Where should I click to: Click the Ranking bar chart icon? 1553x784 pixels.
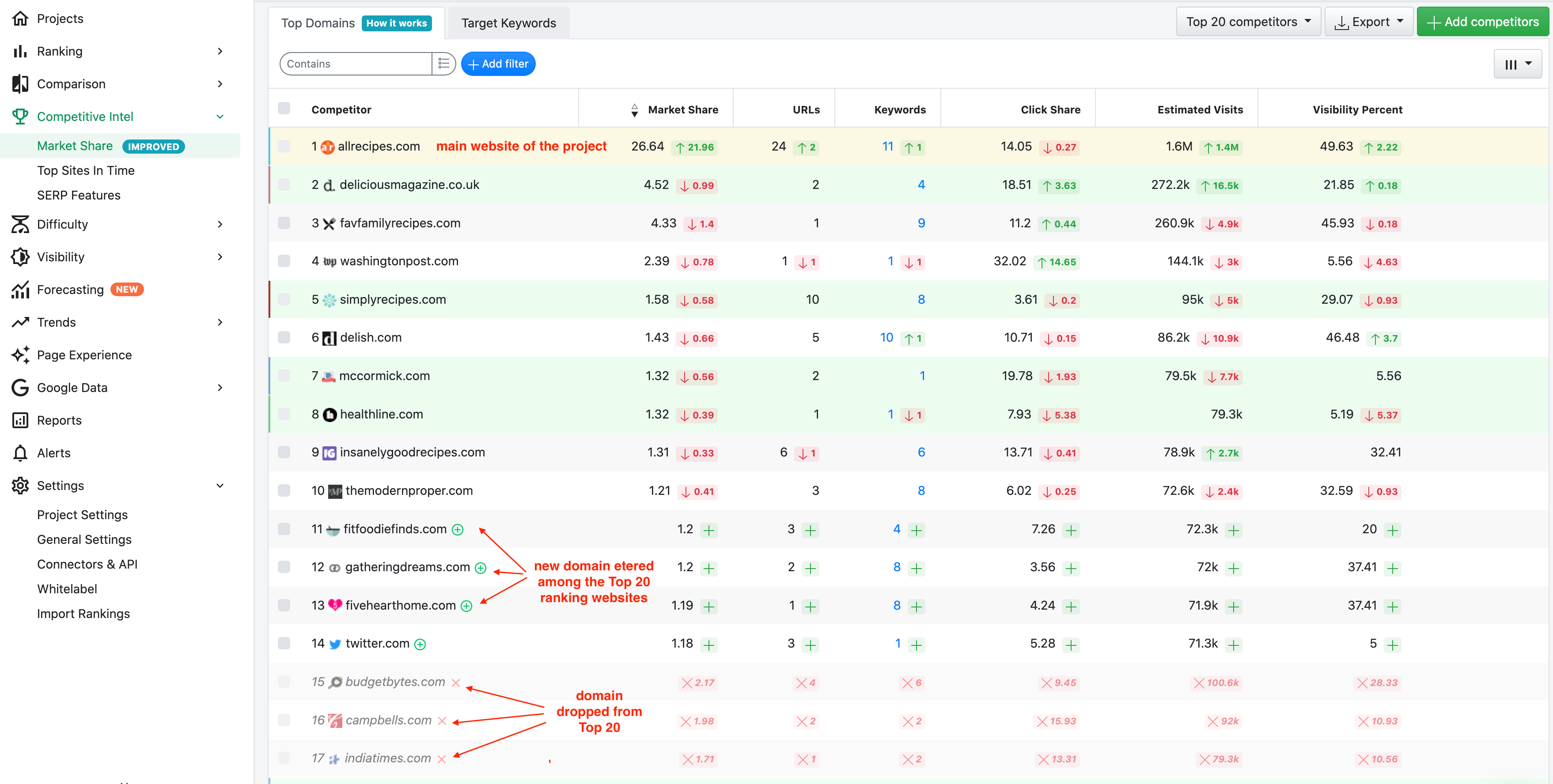[x=20, y=51]
